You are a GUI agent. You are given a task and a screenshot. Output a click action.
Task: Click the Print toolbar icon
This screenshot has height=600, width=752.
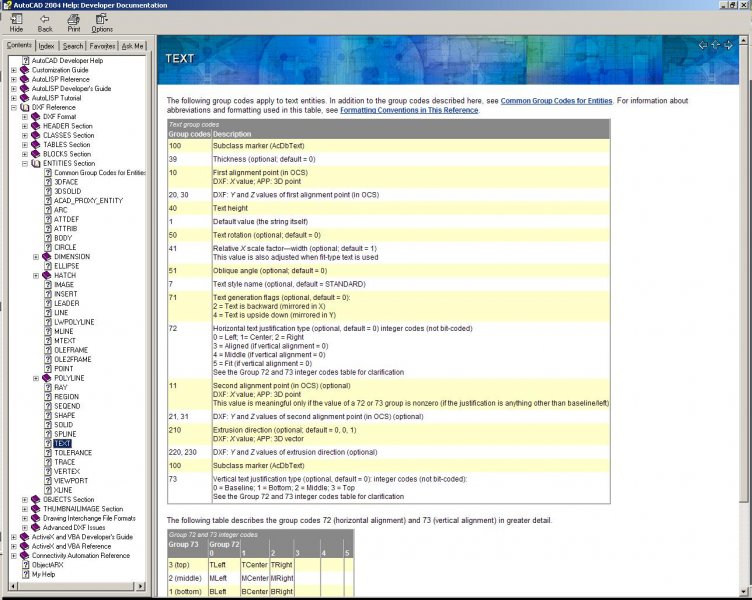[73, 19]
